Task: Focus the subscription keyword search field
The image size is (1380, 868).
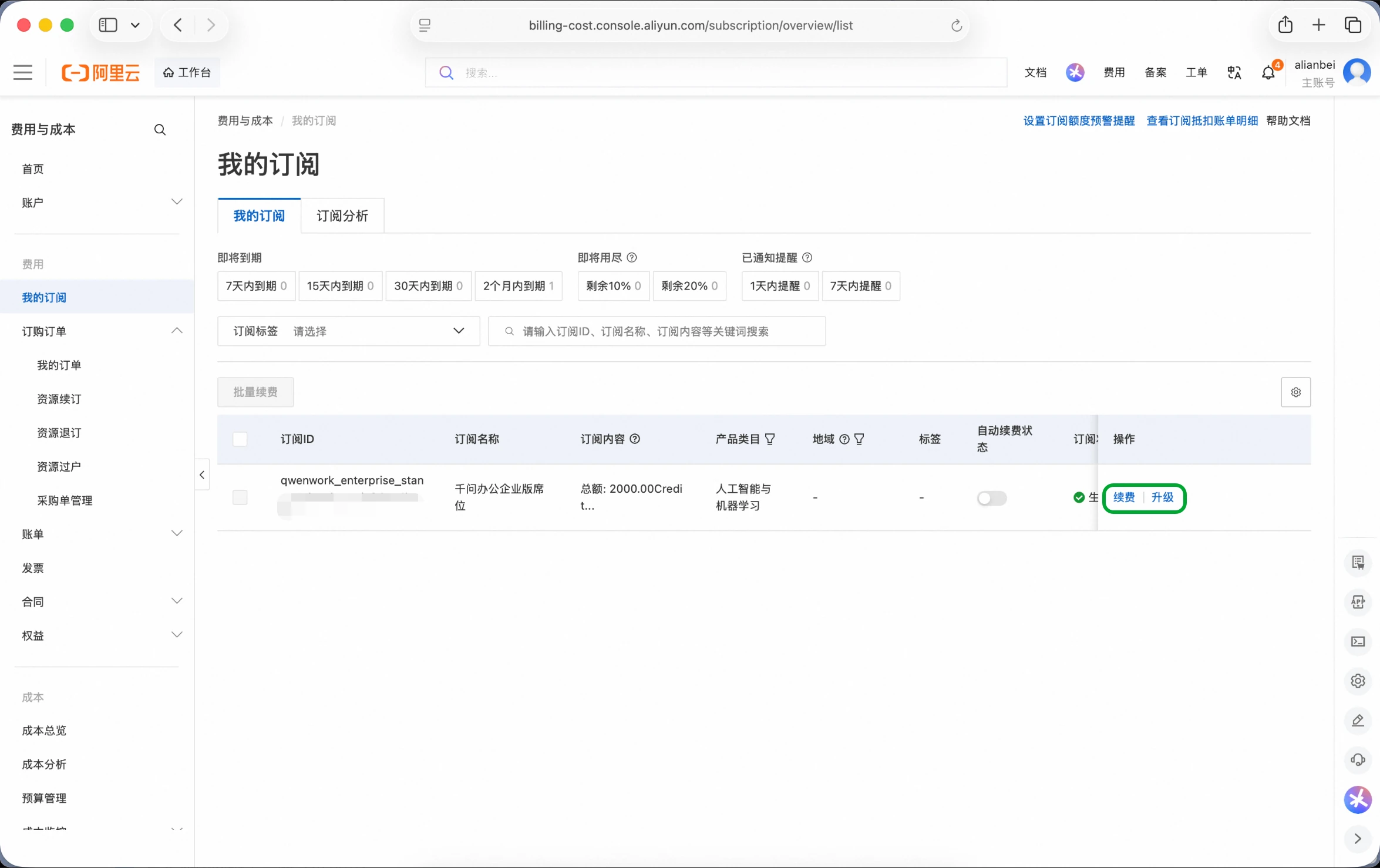Action: pyautogui.click(x=657, y=331)
